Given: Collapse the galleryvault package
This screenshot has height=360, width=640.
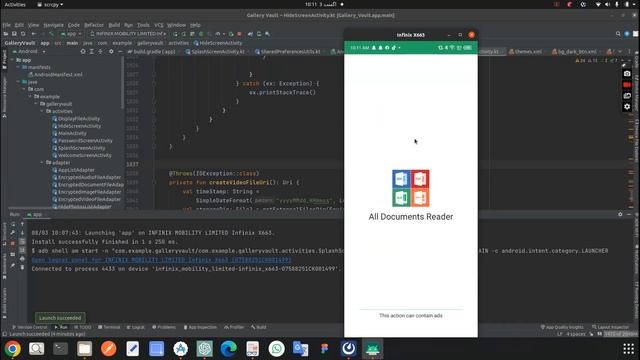Looking at the screenshot, I should coord(36,104).
